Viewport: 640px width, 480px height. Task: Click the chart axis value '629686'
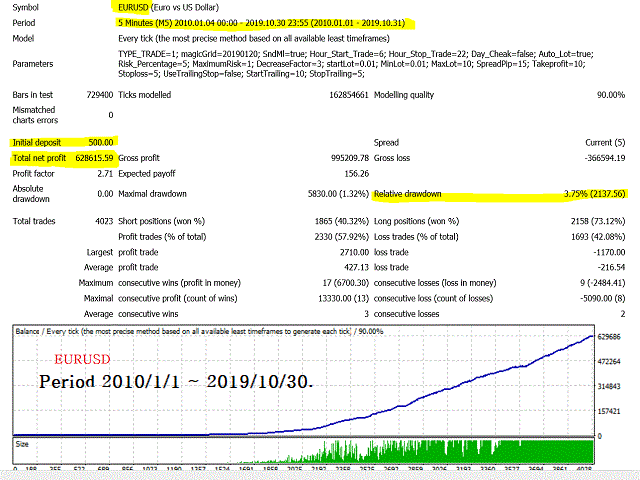[609, 337]
